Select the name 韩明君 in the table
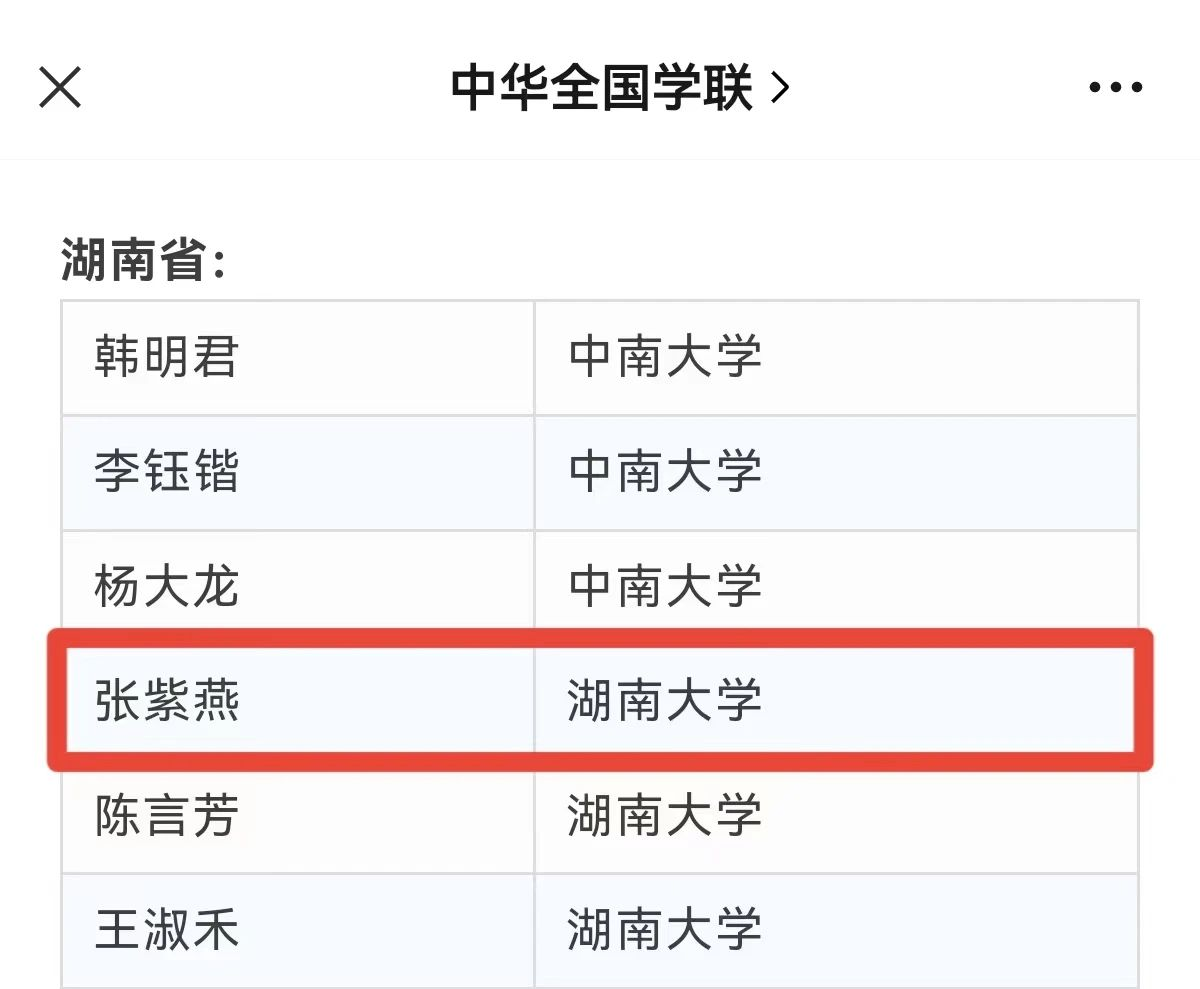 167,357
